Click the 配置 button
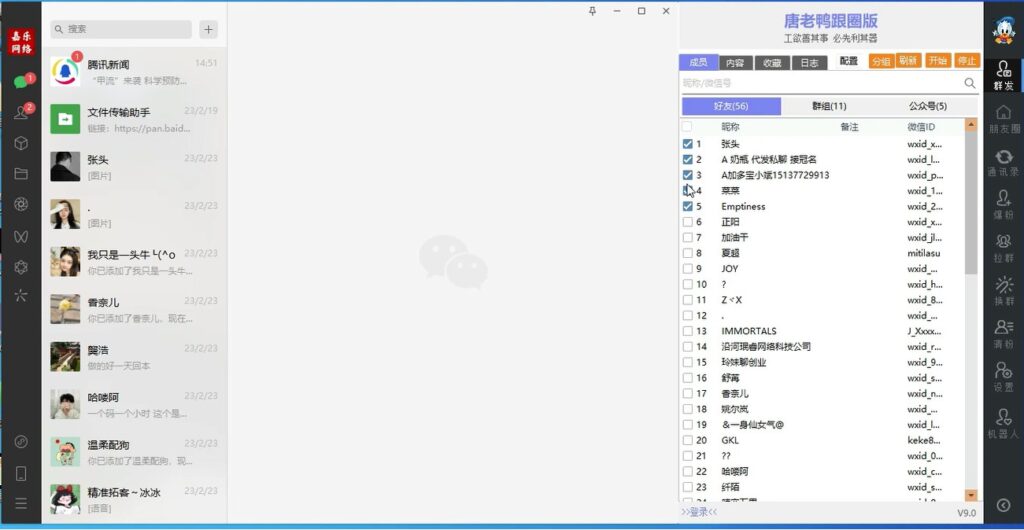Screen dimensions: 1024x530 pyautogui.click(x=848, y=61)
